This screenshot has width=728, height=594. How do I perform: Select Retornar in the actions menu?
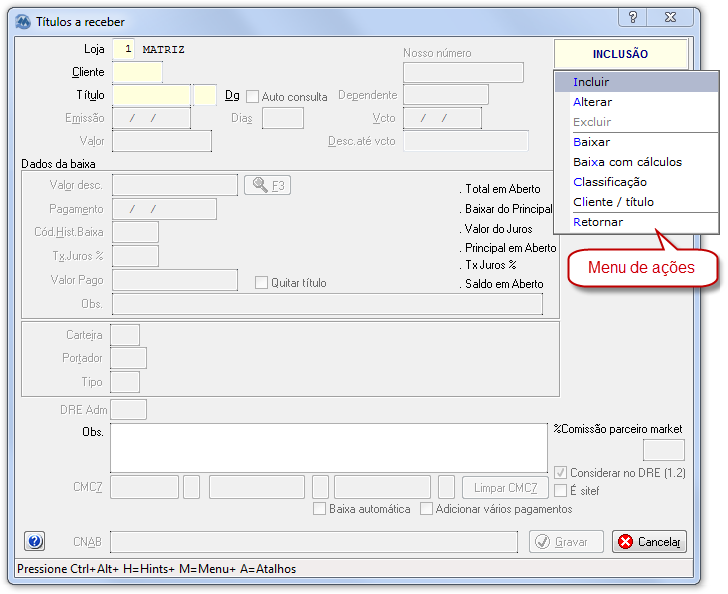click(x=636, y=222)
